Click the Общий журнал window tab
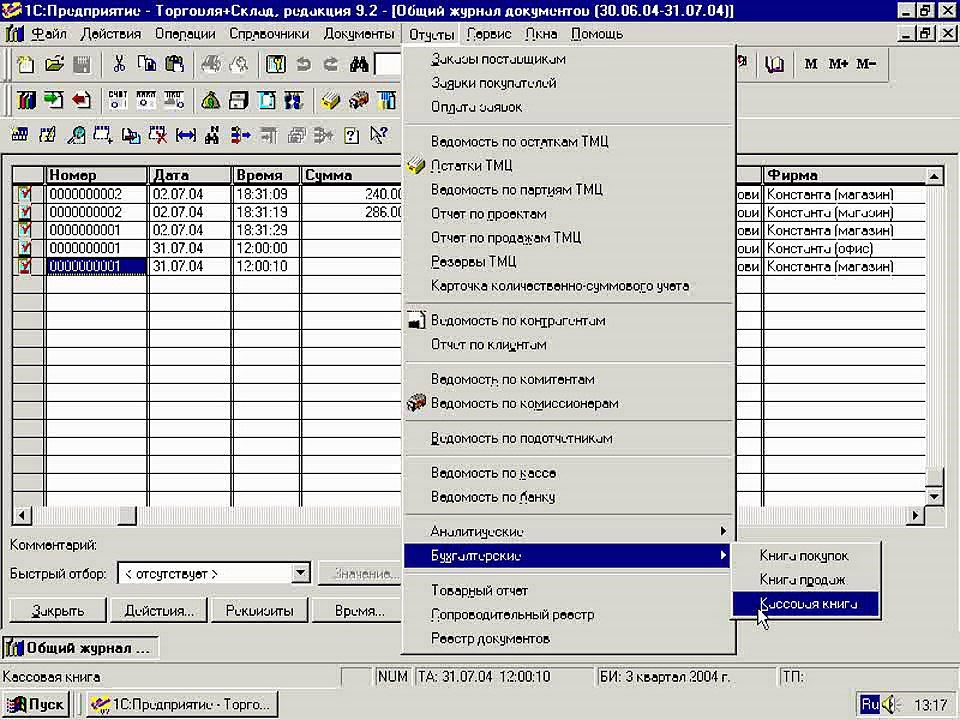This screenshot has height=720, width=960. click(x=81, y=648)
